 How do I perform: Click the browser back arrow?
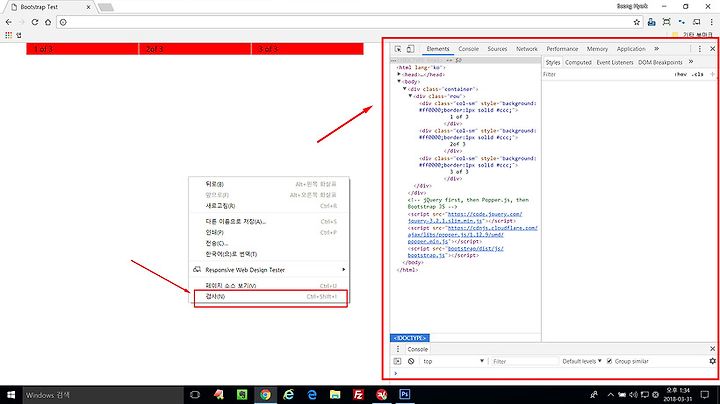(9, 22)
